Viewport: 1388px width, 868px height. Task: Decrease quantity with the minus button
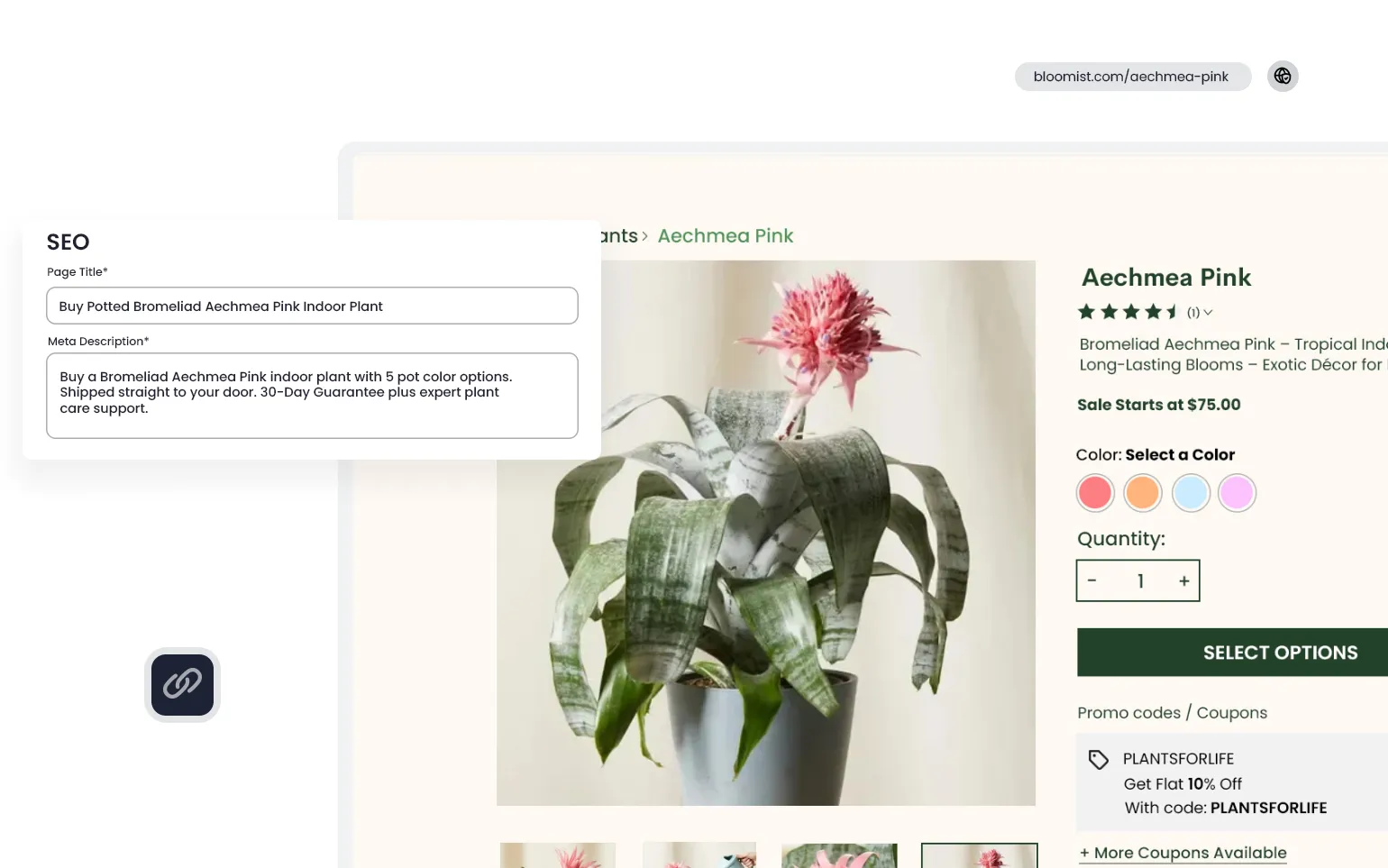tap(1092, 581)
